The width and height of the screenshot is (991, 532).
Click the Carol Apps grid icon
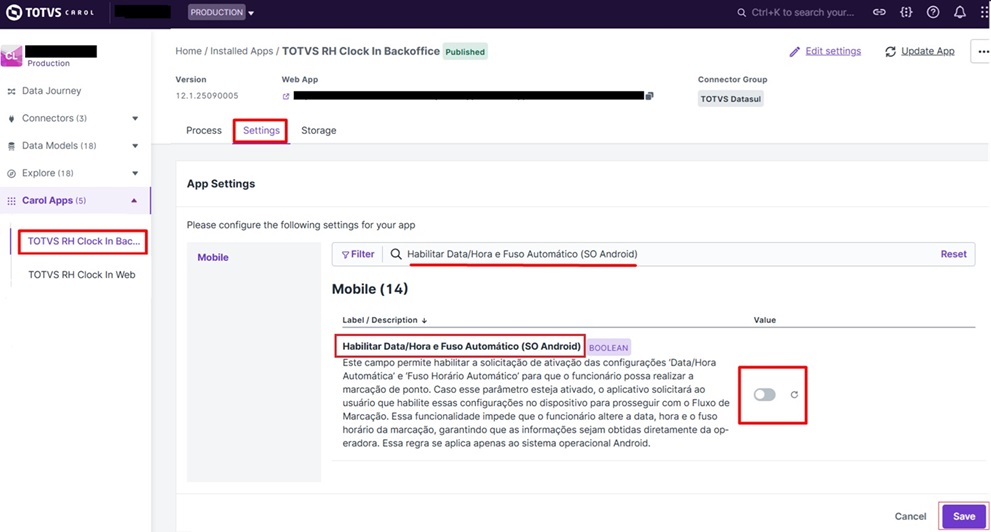coord(11,201)
